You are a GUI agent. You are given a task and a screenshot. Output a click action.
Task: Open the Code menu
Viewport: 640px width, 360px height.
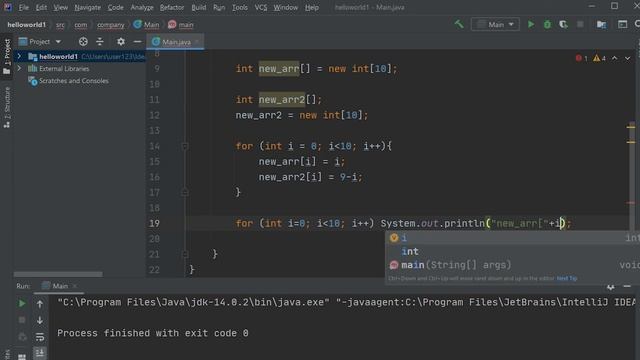(x=116, y=7)
